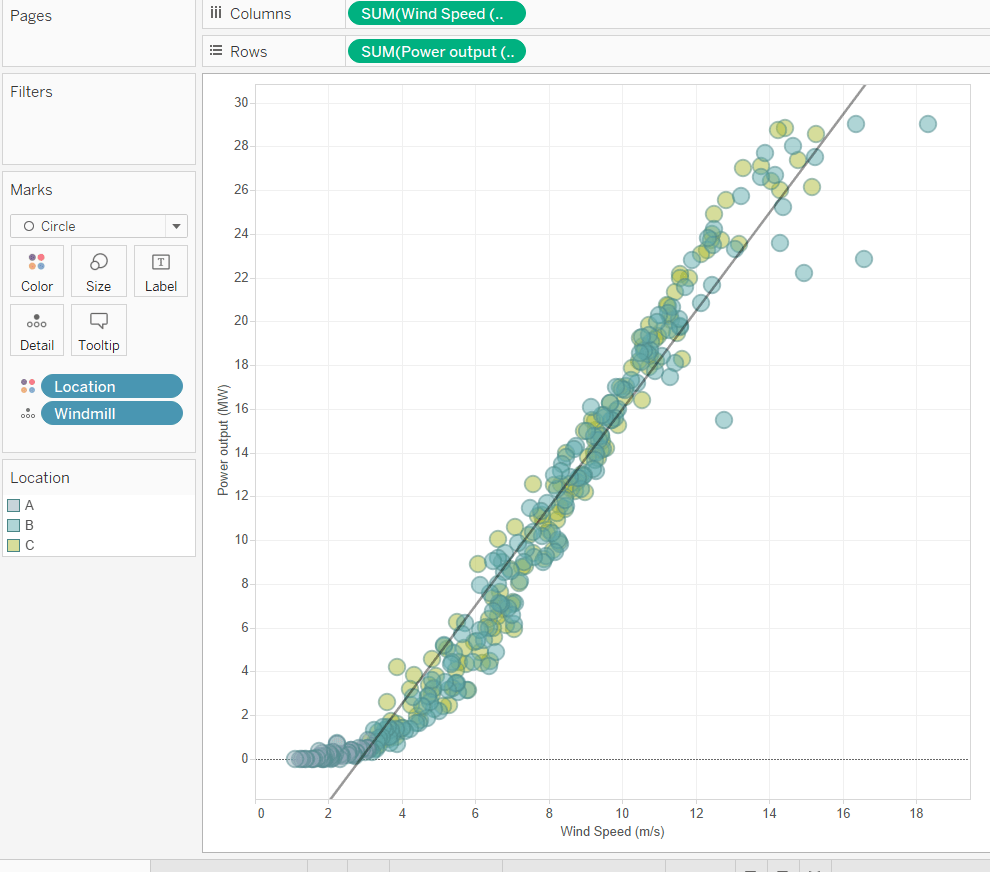Open the Tooltip mark property on Marks card
990x872 pixels.
click(x=98, y=330)
